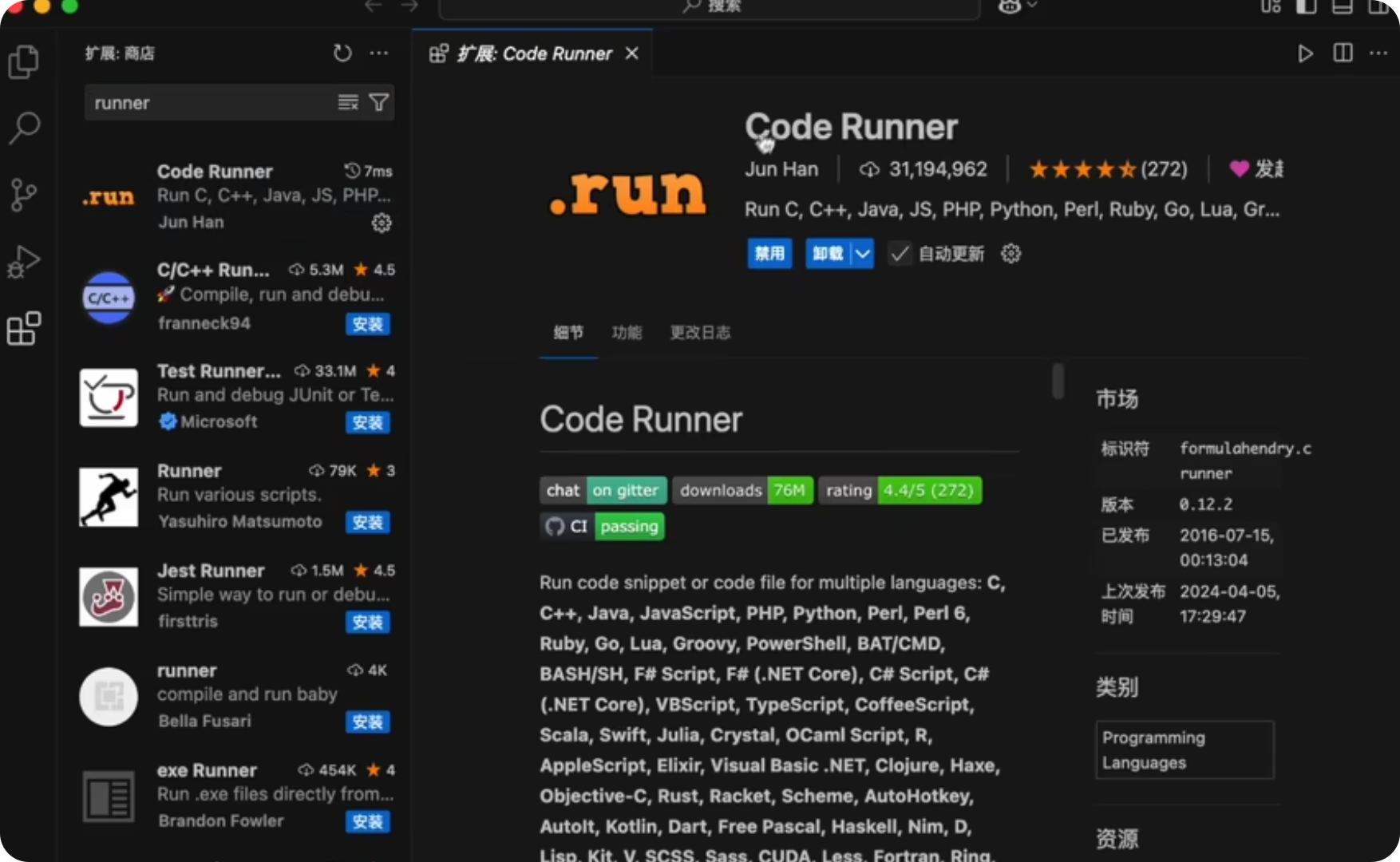The width and height of the screenshot is (1400, 862).
Task: Open more actions menu in extensions sidebar
Action: pyautogui.click(x=379, y=53)
